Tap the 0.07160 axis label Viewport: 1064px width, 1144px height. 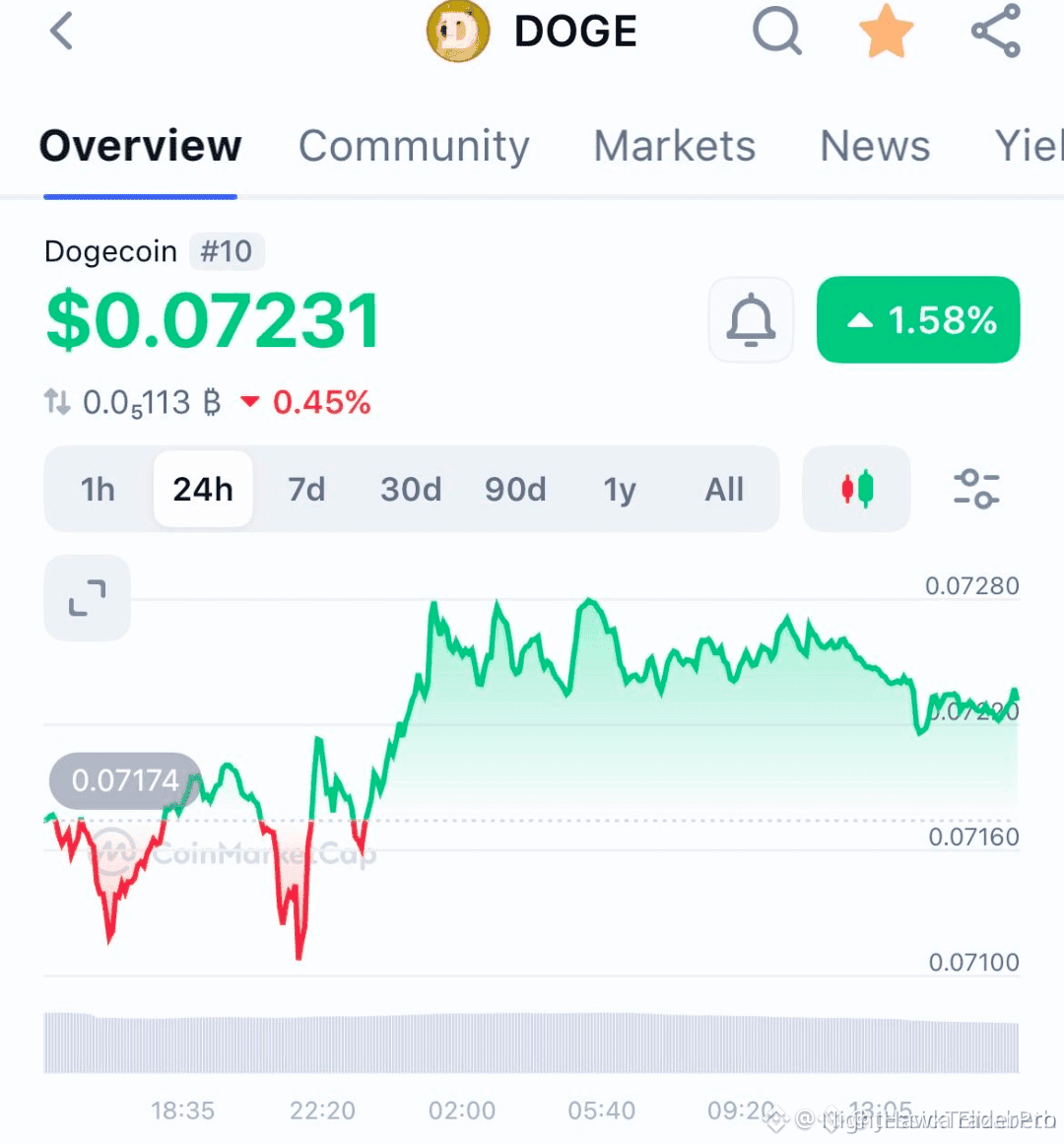pyautogui.click(x=973, y=837)
